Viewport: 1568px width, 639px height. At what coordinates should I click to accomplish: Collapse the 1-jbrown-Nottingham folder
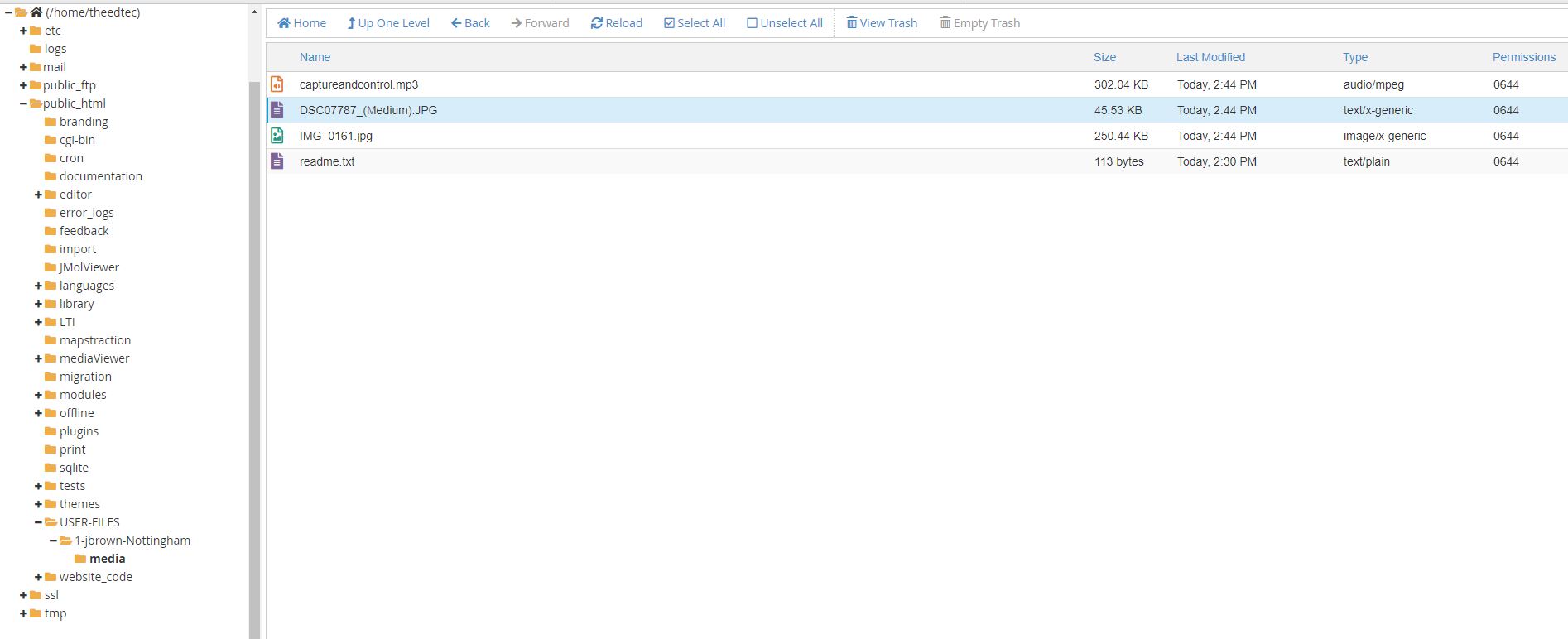tap(53, 541)
